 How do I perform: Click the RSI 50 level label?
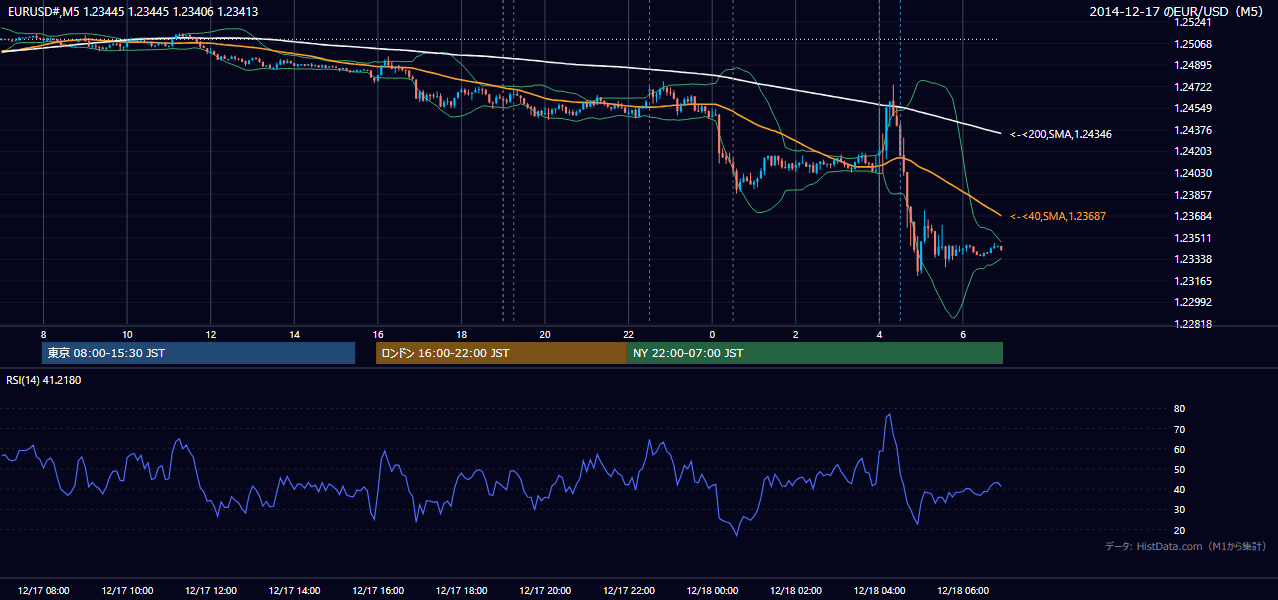[x=1179, y=469]
